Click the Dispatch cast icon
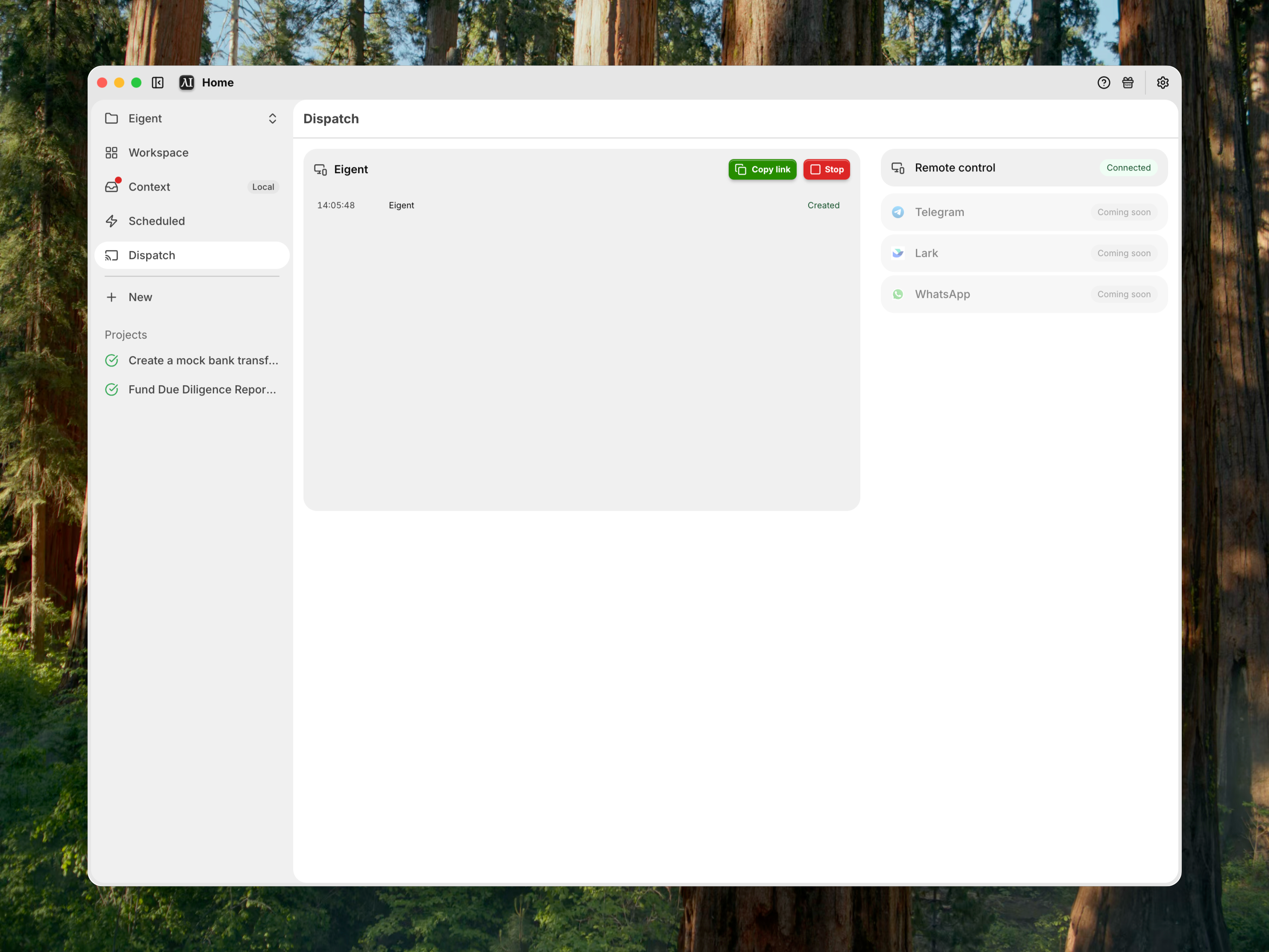The width and height of the screenshot is (1269, 952). (112, 255)
